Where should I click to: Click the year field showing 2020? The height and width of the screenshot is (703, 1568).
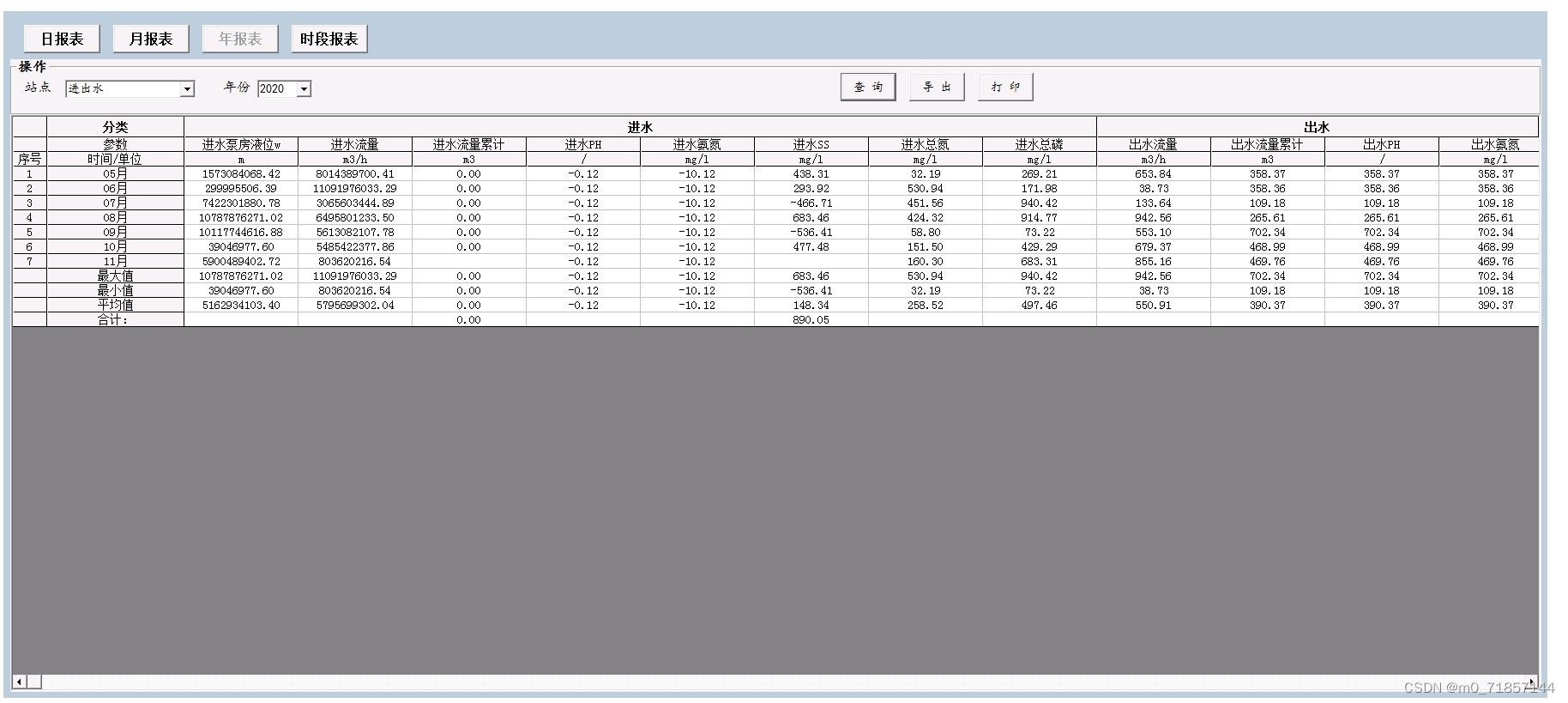(284, 89)
